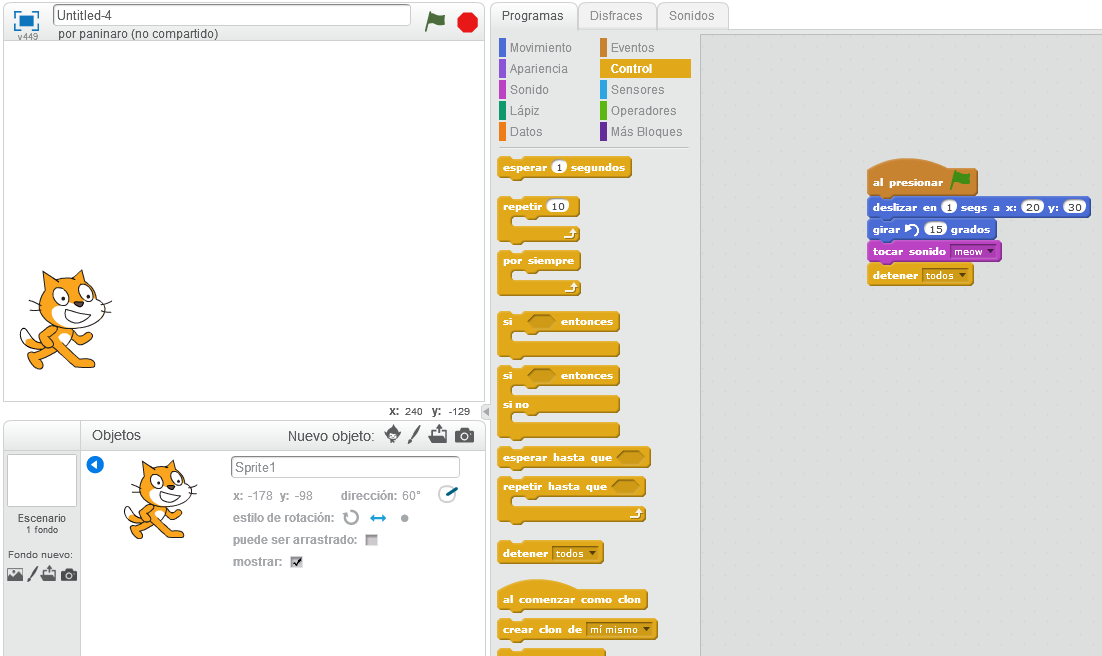This screenshot has width=1102, height=656.
Task: Click the project title field 'Untitled-4'
Action: click(x=230, y=15)
